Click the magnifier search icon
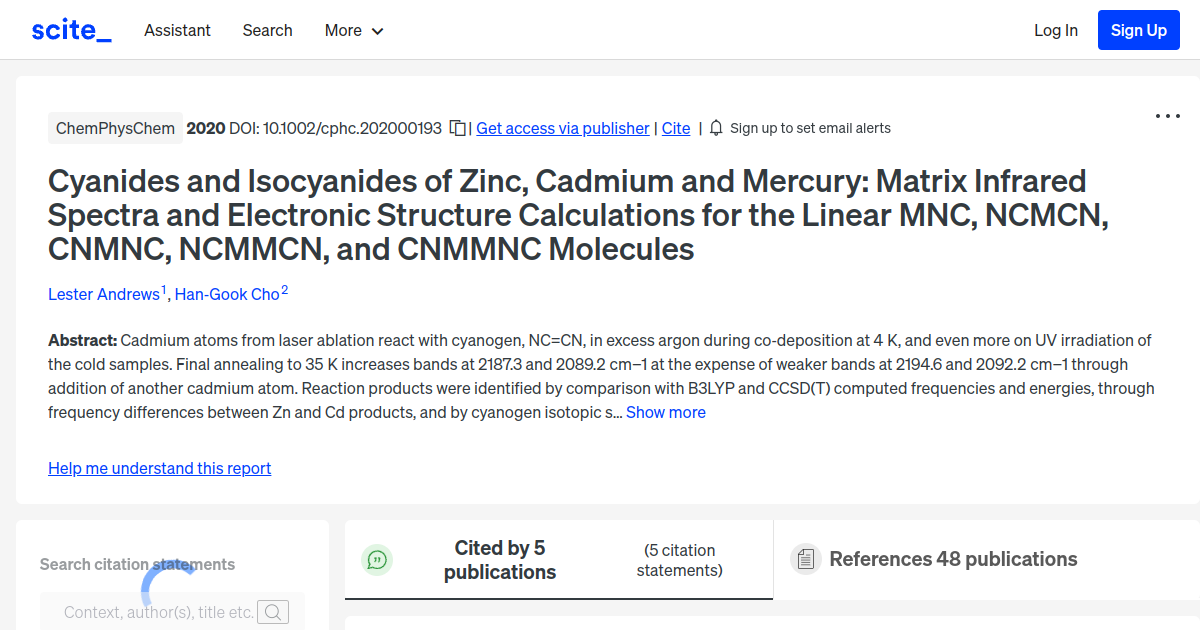The height and width of the screenshot is (630, 1200). pyautogui.click(x=273, y=612)
